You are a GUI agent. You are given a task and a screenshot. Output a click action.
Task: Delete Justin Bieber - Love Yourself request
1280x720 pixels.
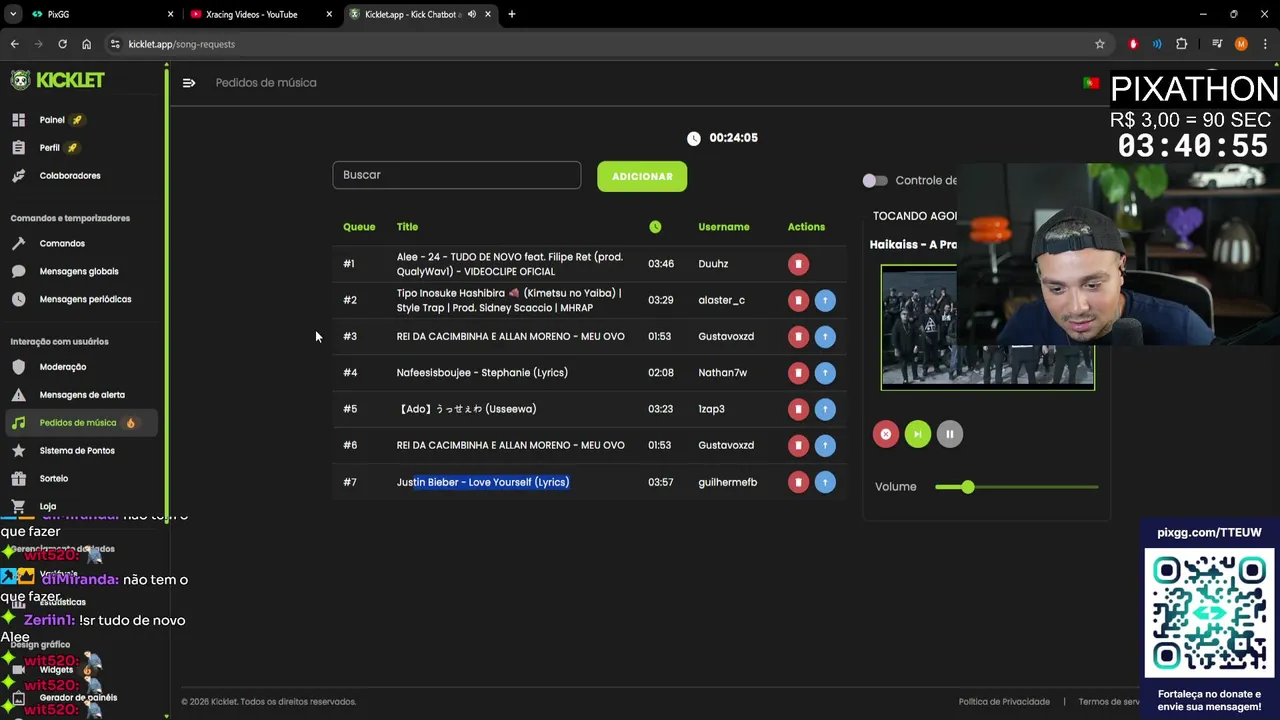click(x=798, y=482)
